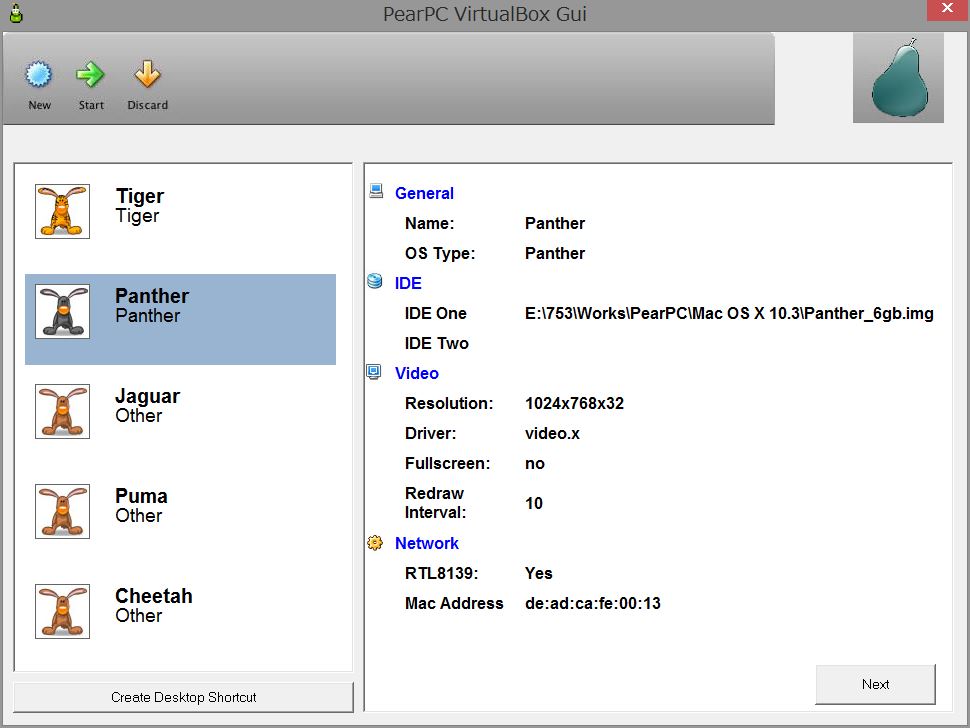Click the 1024x768x32 resolution value
Viewport: 970px width, 728px height.
575,404
